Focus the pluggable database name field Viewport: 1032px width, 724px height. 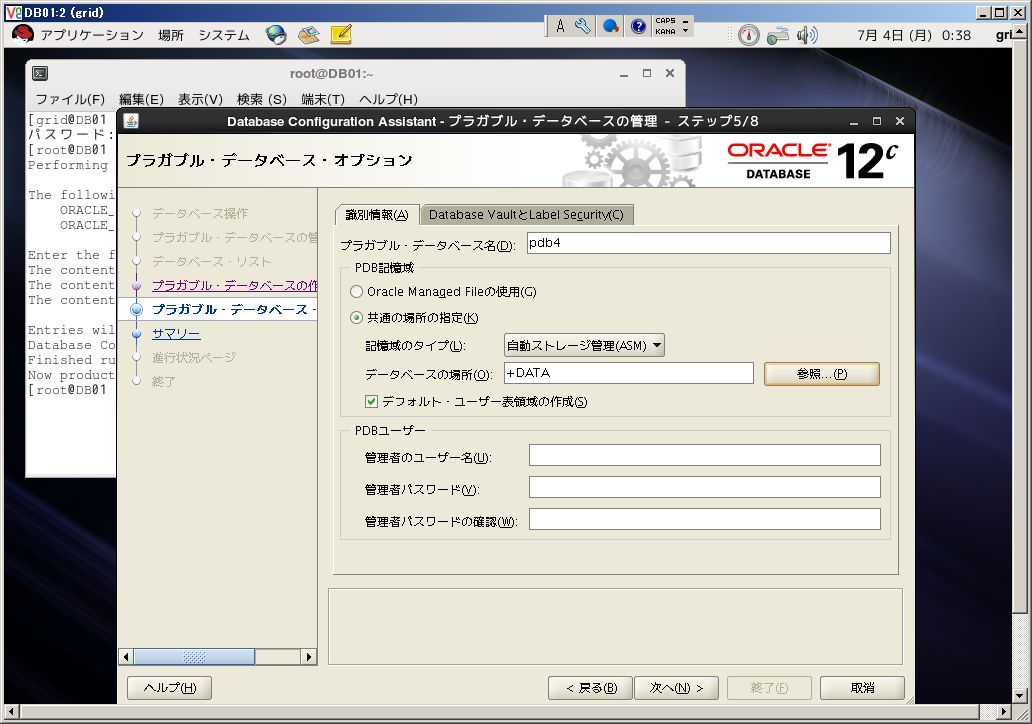coord(708,243)
